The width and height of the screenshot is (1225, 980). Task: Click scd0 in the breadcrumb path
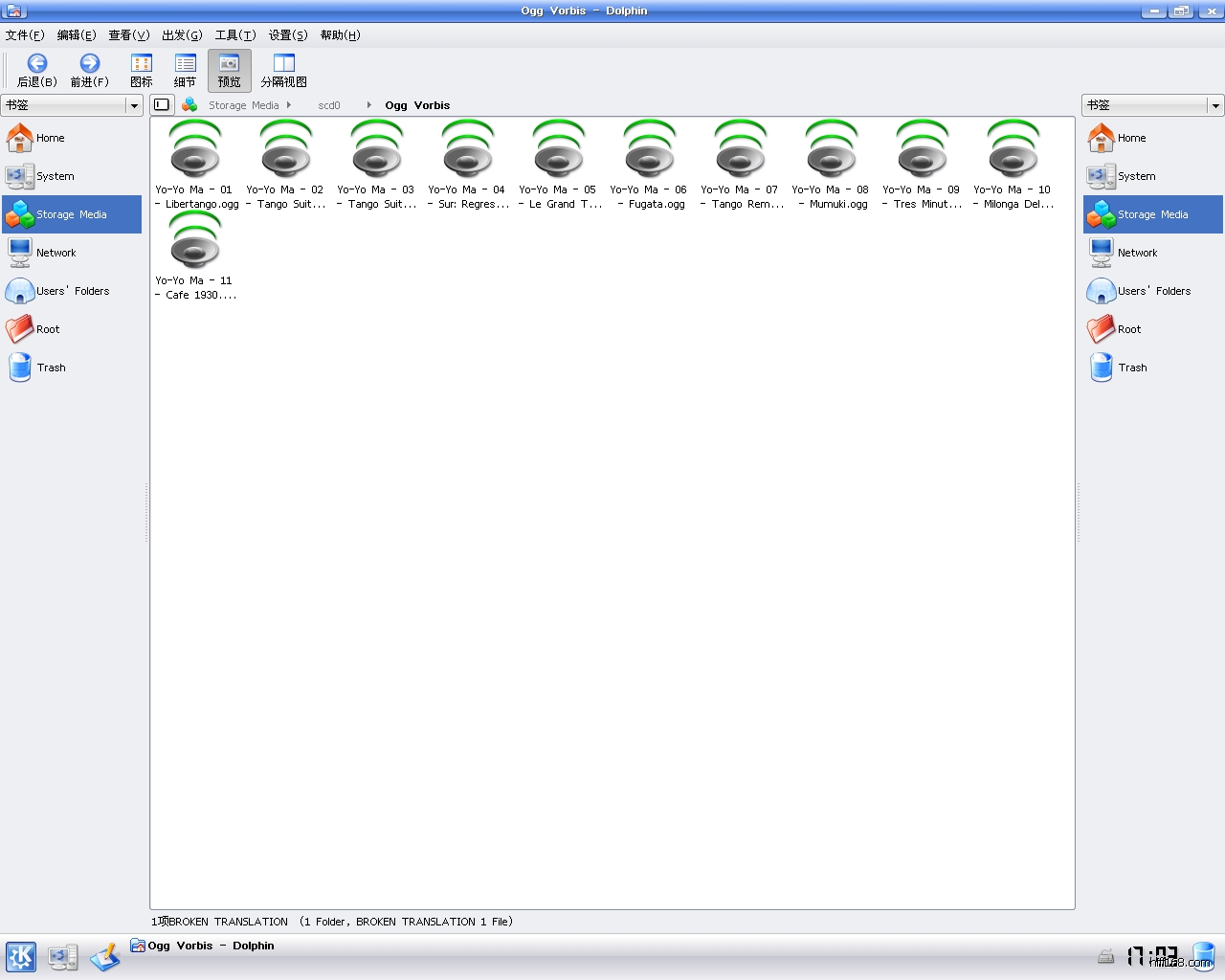pos(328,105)
